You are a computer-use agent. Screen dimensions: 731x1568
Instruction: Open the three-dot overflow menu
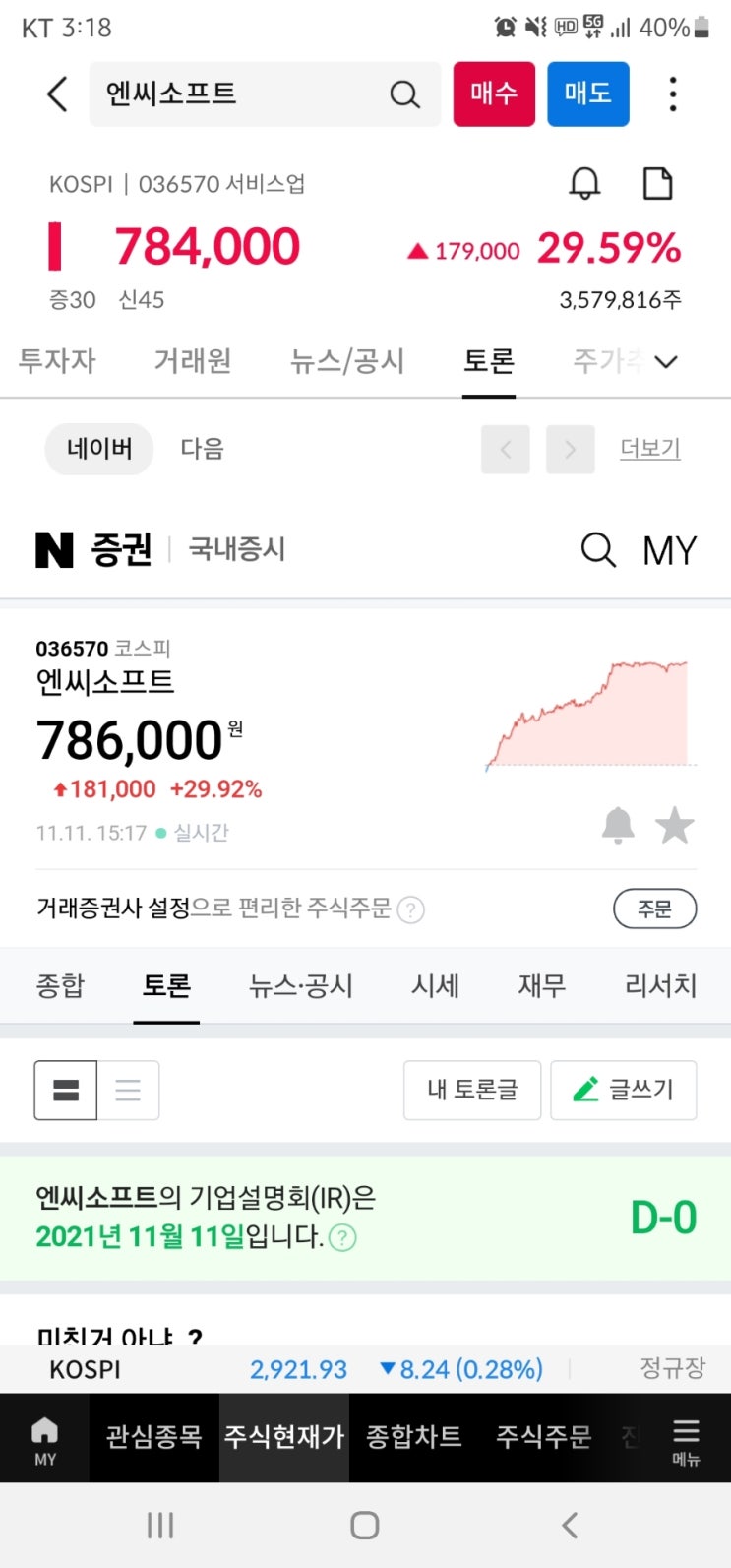673,94
